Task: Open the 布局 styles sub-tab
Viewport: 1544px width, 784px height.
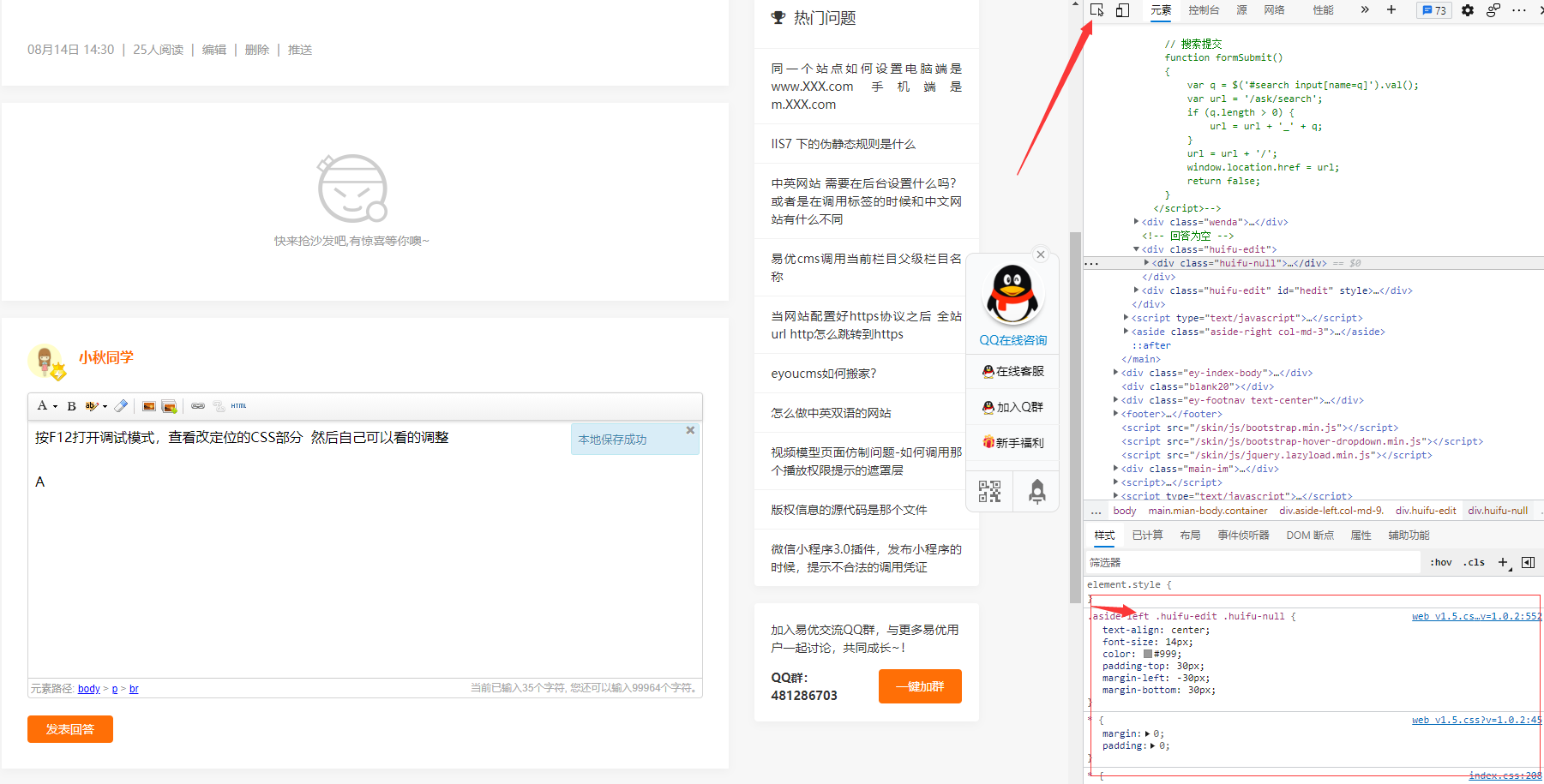Action: [1190, 536]
